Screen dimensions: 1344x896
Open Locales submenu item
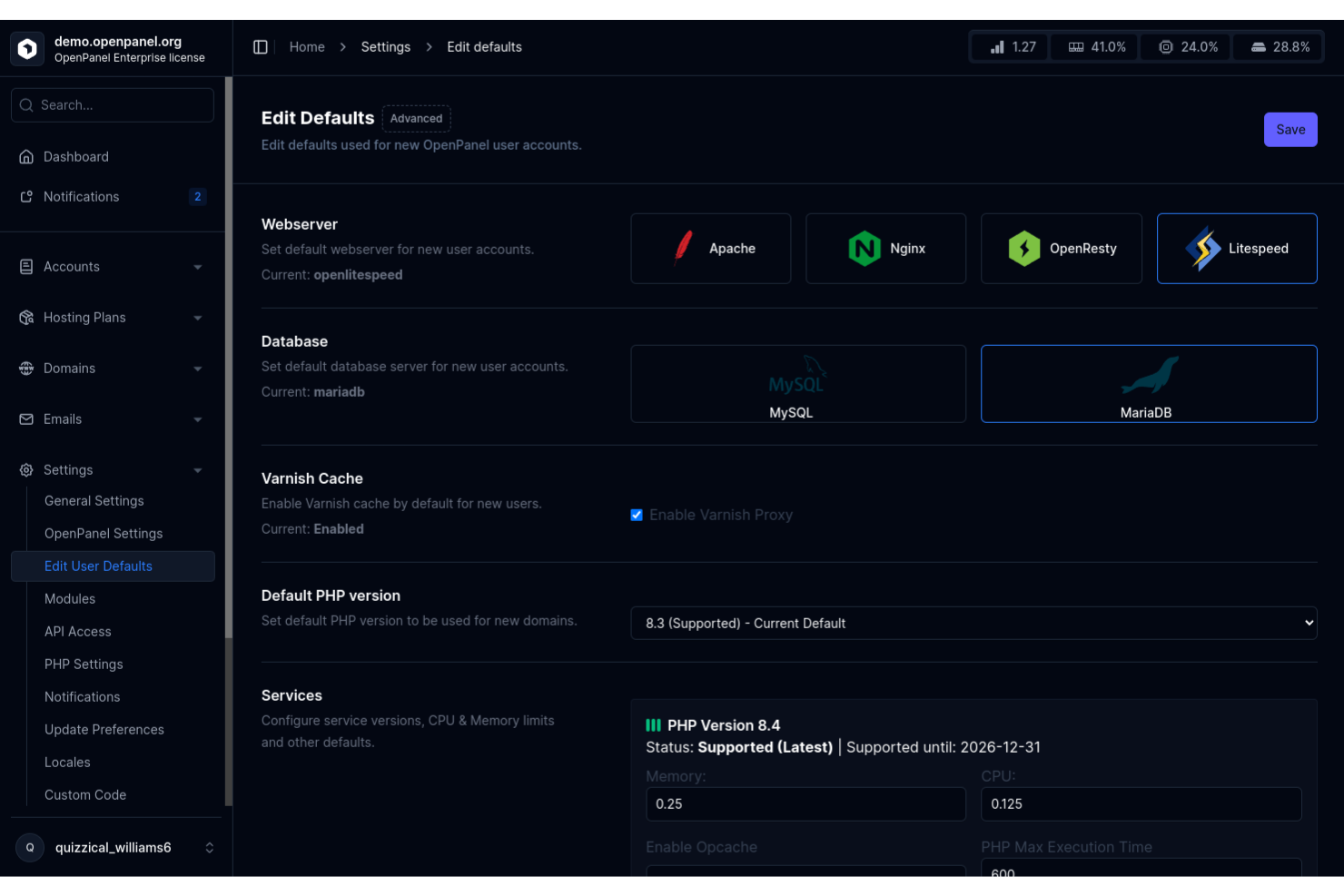coord(67,763)
